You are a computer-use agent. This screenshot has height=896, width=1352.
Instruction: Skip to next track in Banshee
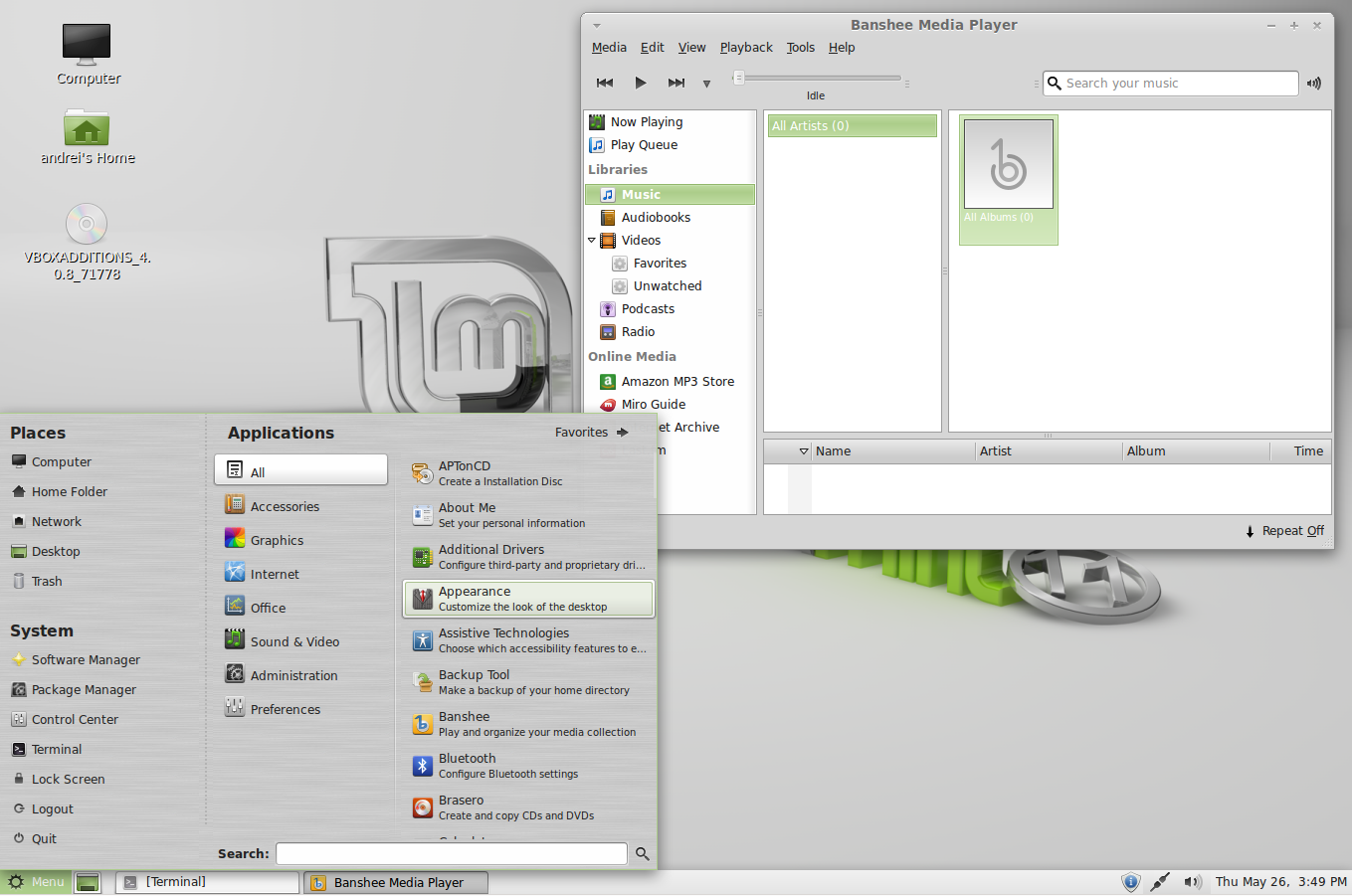[676, 83]
